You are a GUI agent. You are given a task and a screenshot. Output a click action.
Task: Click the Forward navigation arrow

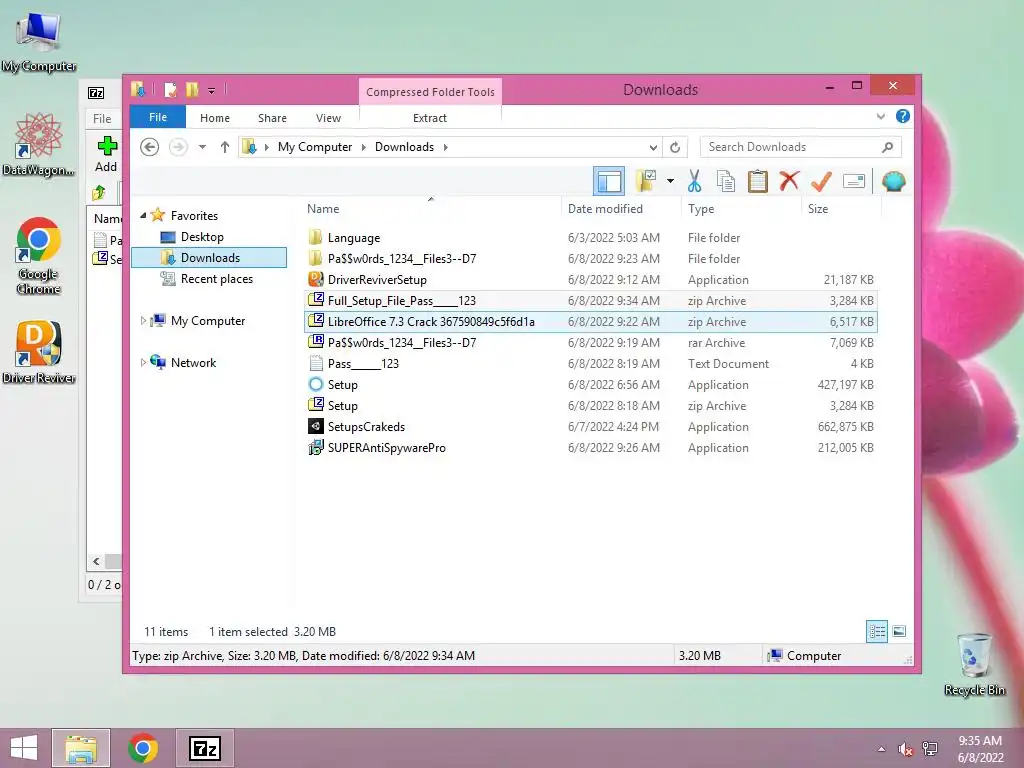[x=178, y=147]
